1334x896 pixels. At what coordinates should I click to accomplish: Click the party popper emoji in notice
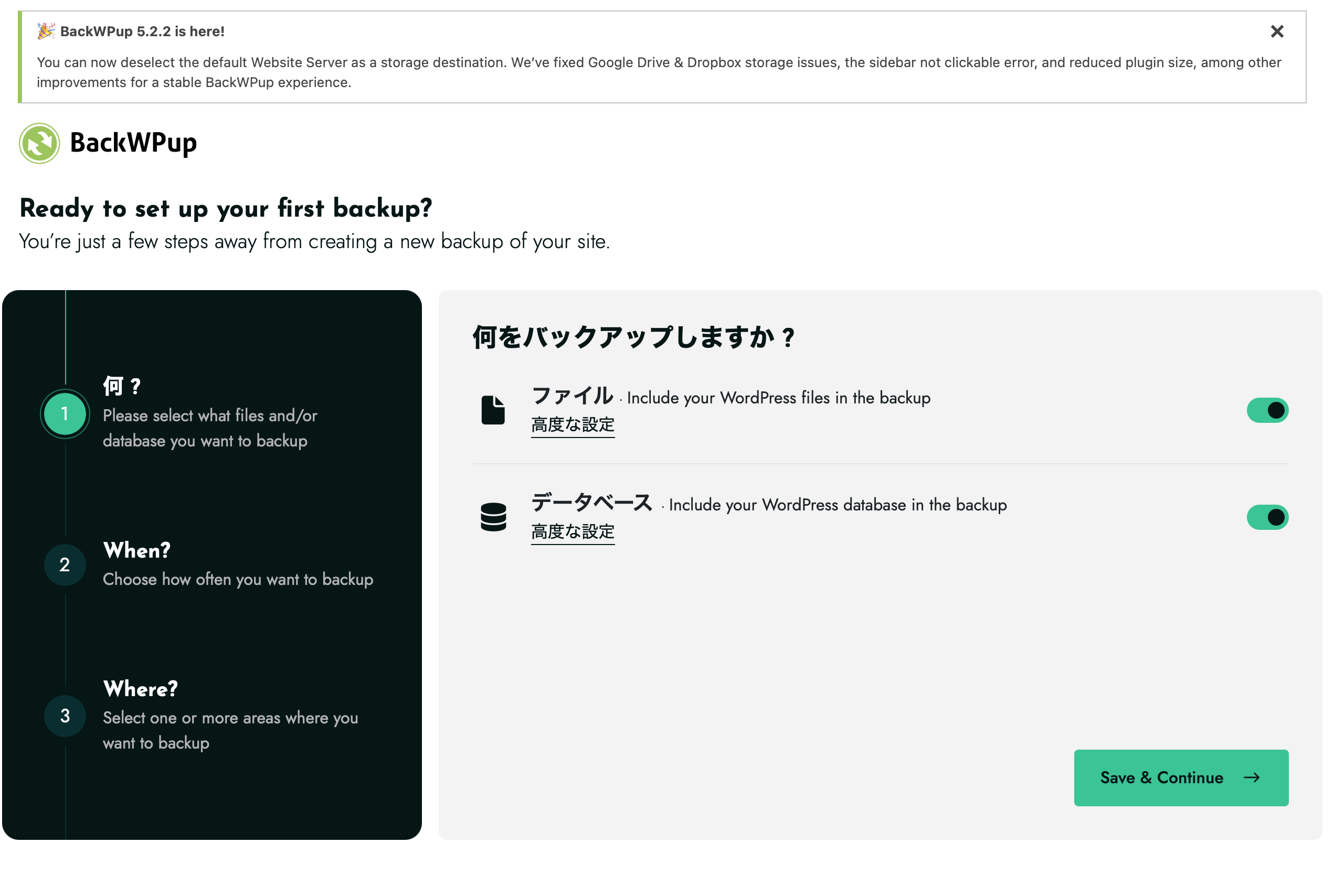tap(46, 31)
